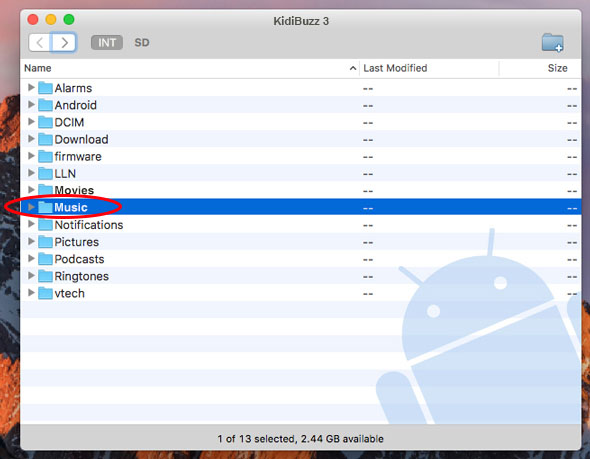Click the Movies folder name

[x=74, y=190]
